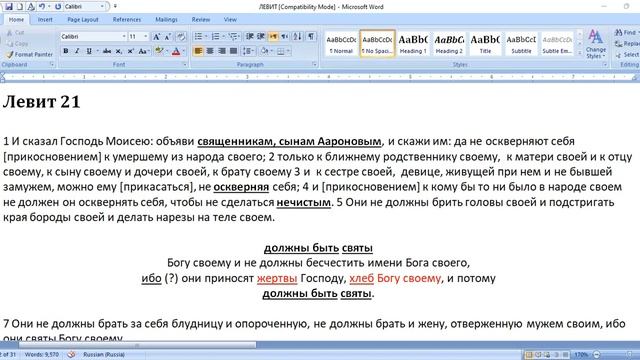The height and width of the screenshot is (360, 640).
Task: Open the Mailings tab
Action: click(166, 20)
